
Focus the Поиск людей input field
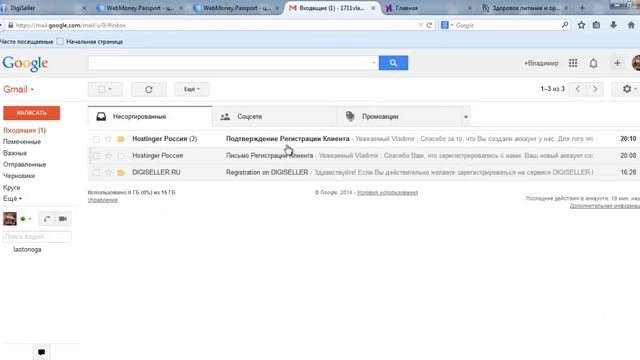37,237
